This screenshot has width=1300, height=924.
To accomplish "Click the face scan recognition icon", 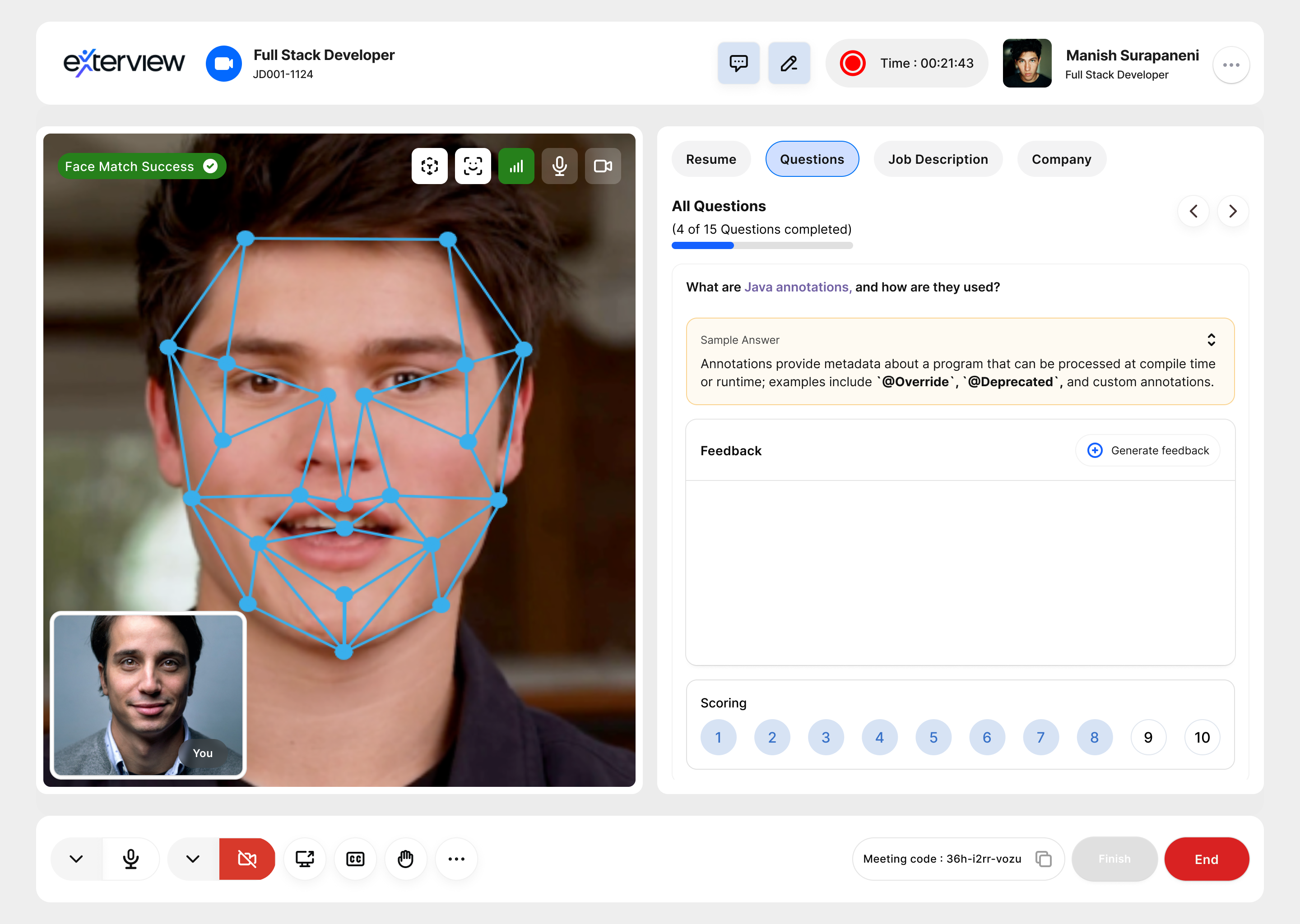I will pos(473,166).
